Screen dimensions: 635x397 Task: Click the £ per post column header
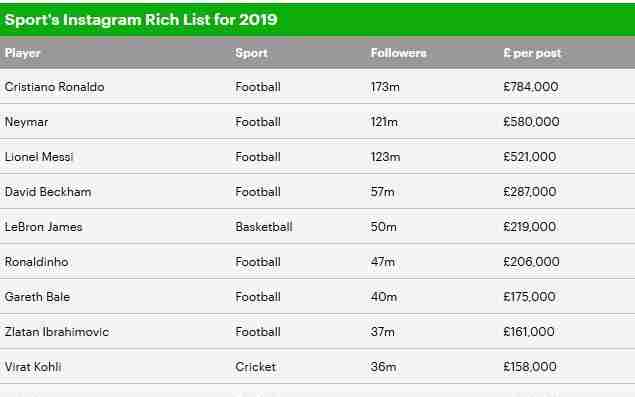(x=532, y=53)
